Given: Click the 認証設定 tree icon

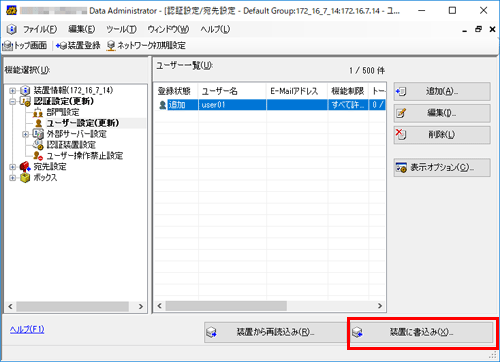Looking at the screenshot, I should 25,101.
